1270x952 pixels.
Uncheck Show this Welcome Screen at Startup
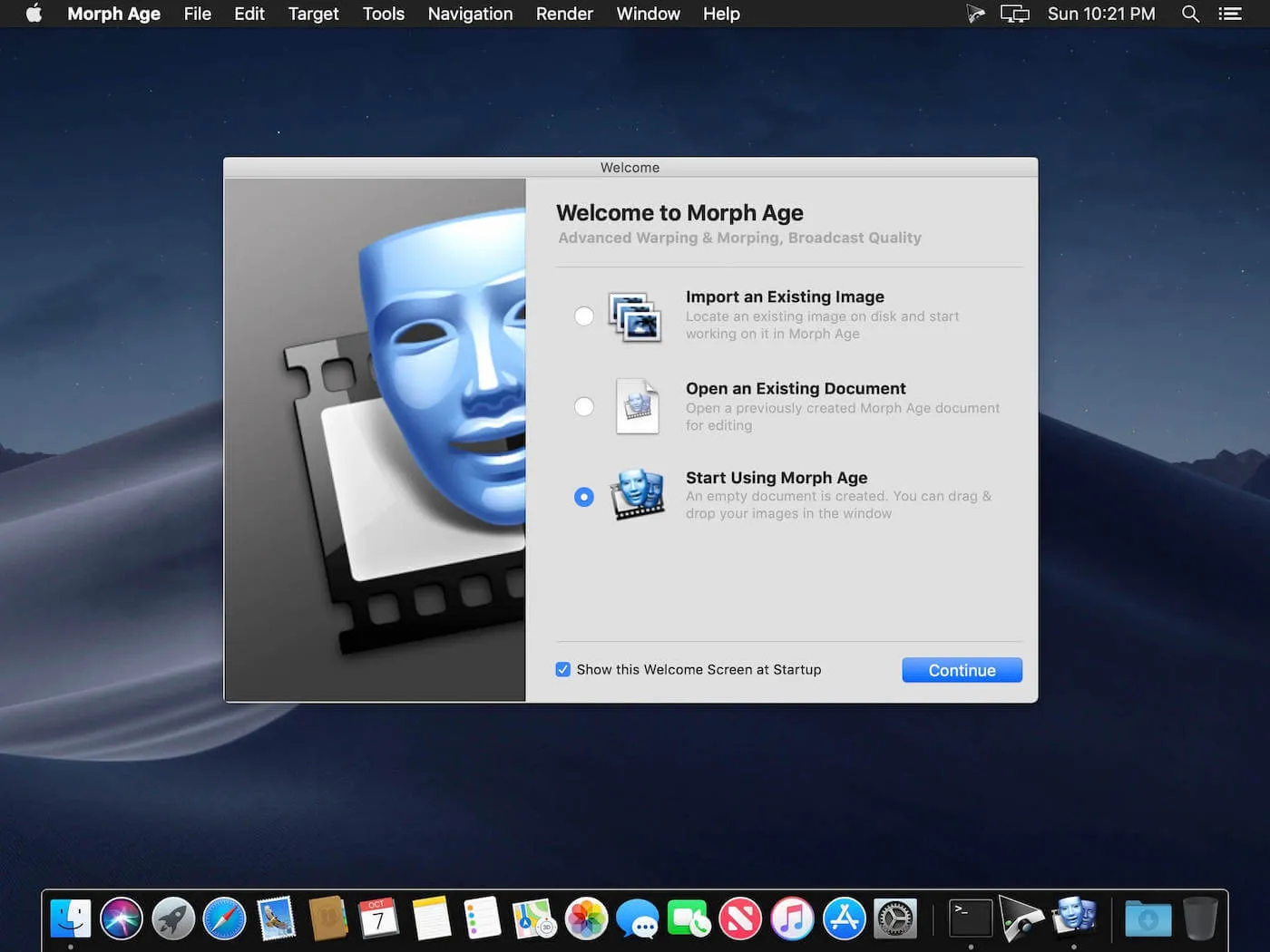click(x=563, y=669)
